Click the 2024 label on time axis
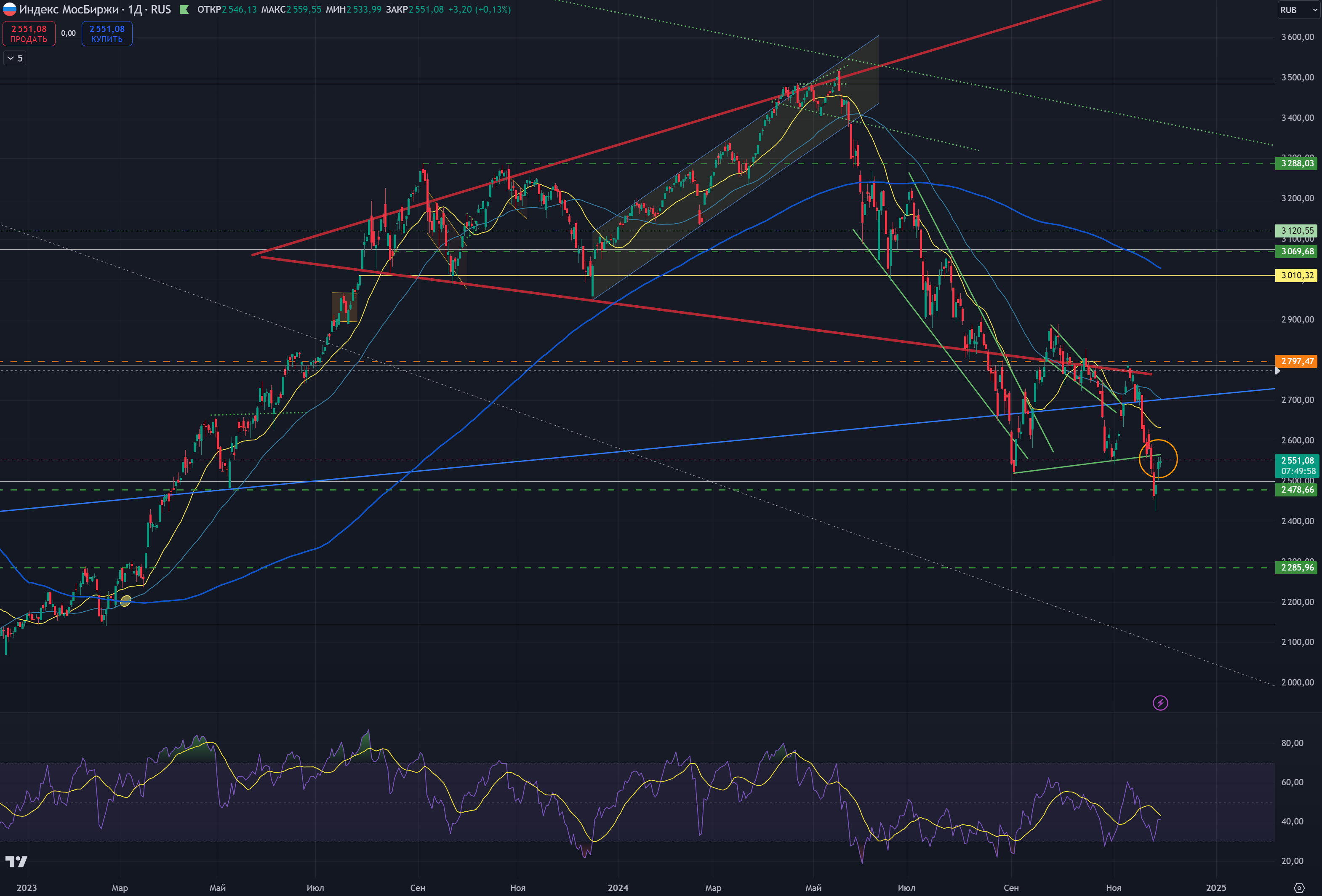1322x896 pixels. 618,888
